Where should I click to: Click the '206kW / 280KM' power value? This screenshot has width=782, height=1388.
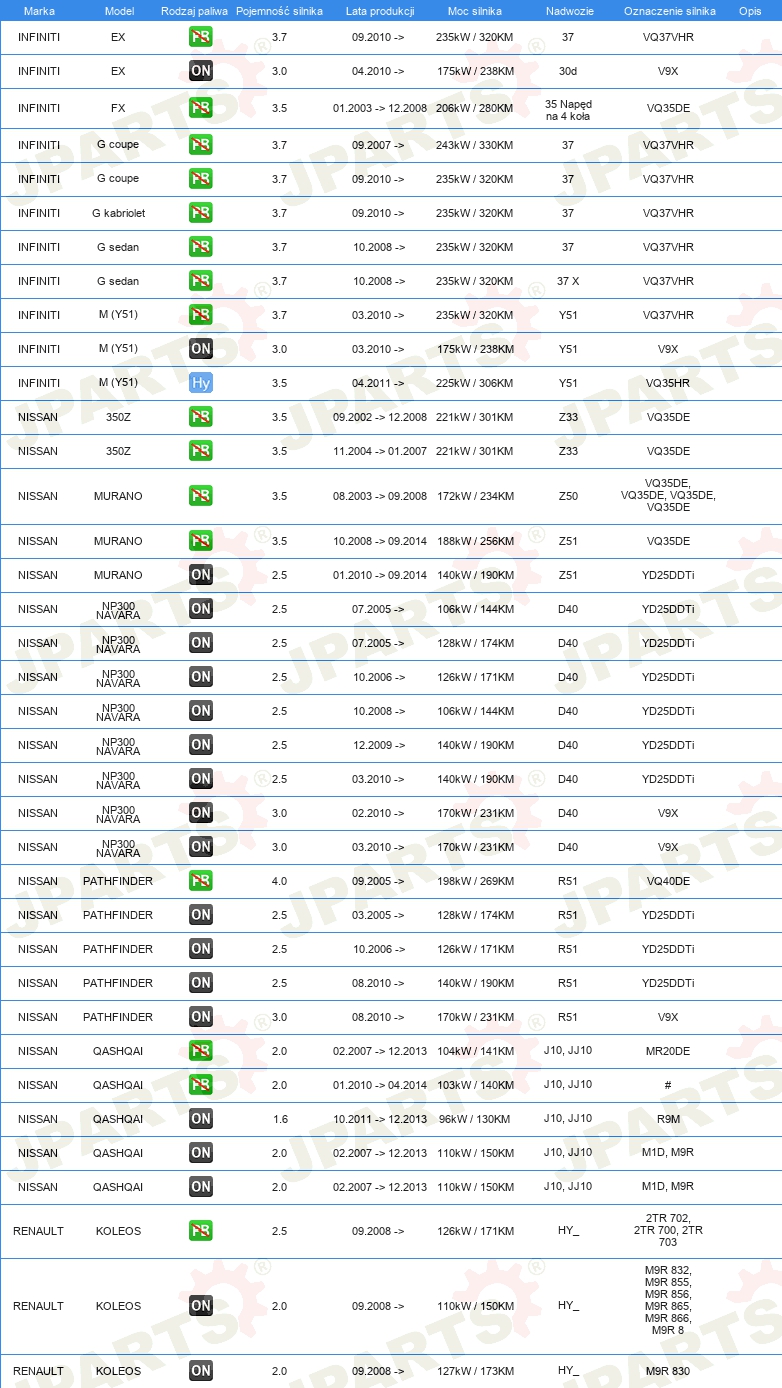pyautogui.click(x=475, y=108)
